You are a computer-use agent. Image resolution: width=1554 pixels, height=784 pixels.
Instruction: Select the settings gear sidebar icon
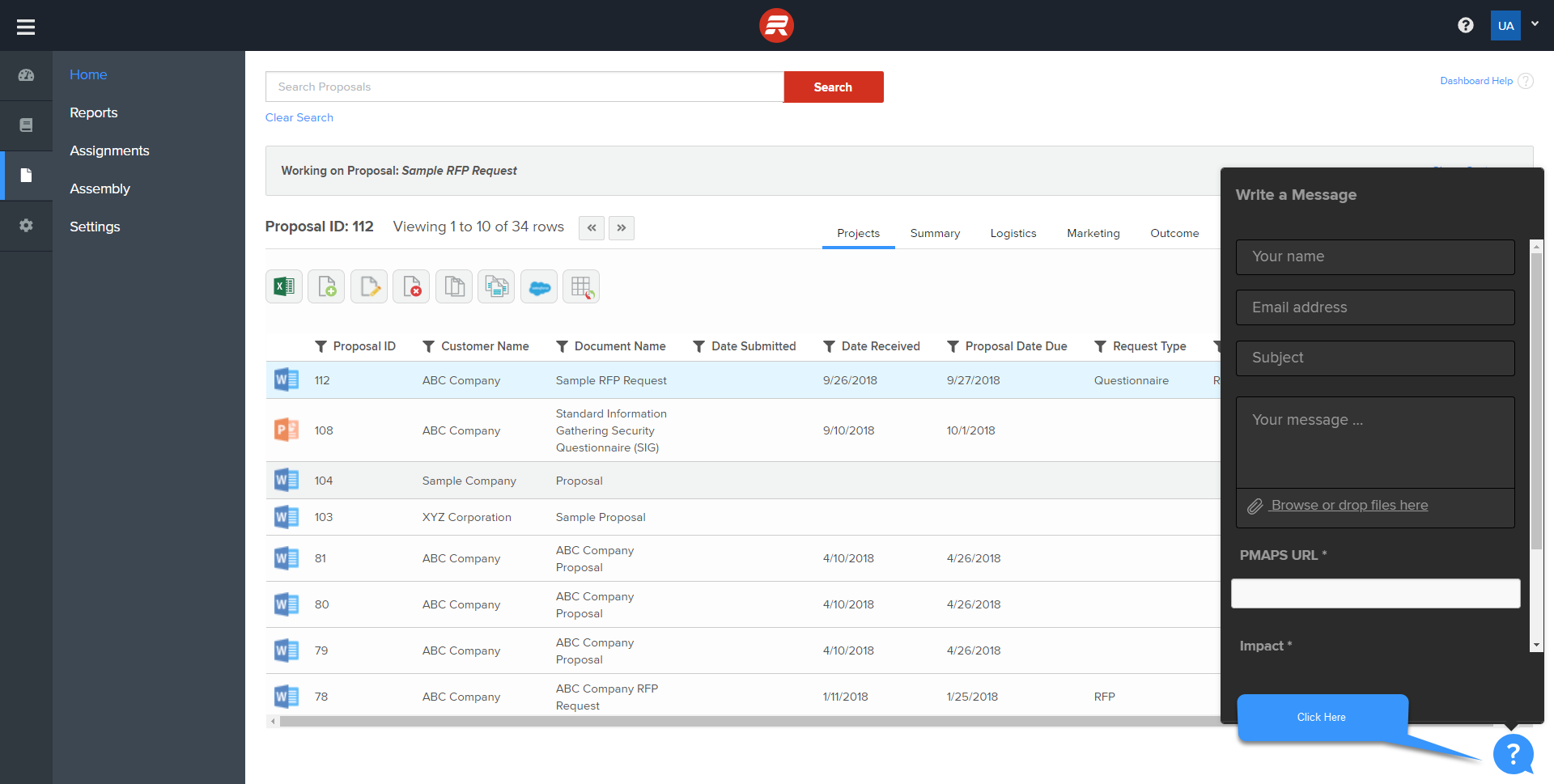pos(26,225)
